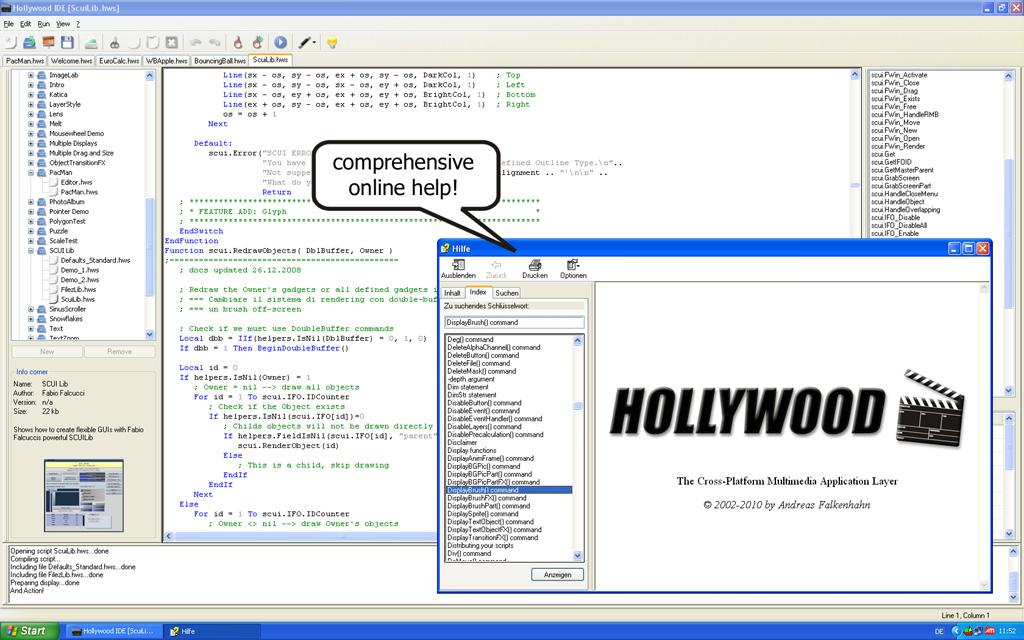Click the presentation board toolbar icon
This screenshot has width=1024, height=640.
[x=48, y=42]
